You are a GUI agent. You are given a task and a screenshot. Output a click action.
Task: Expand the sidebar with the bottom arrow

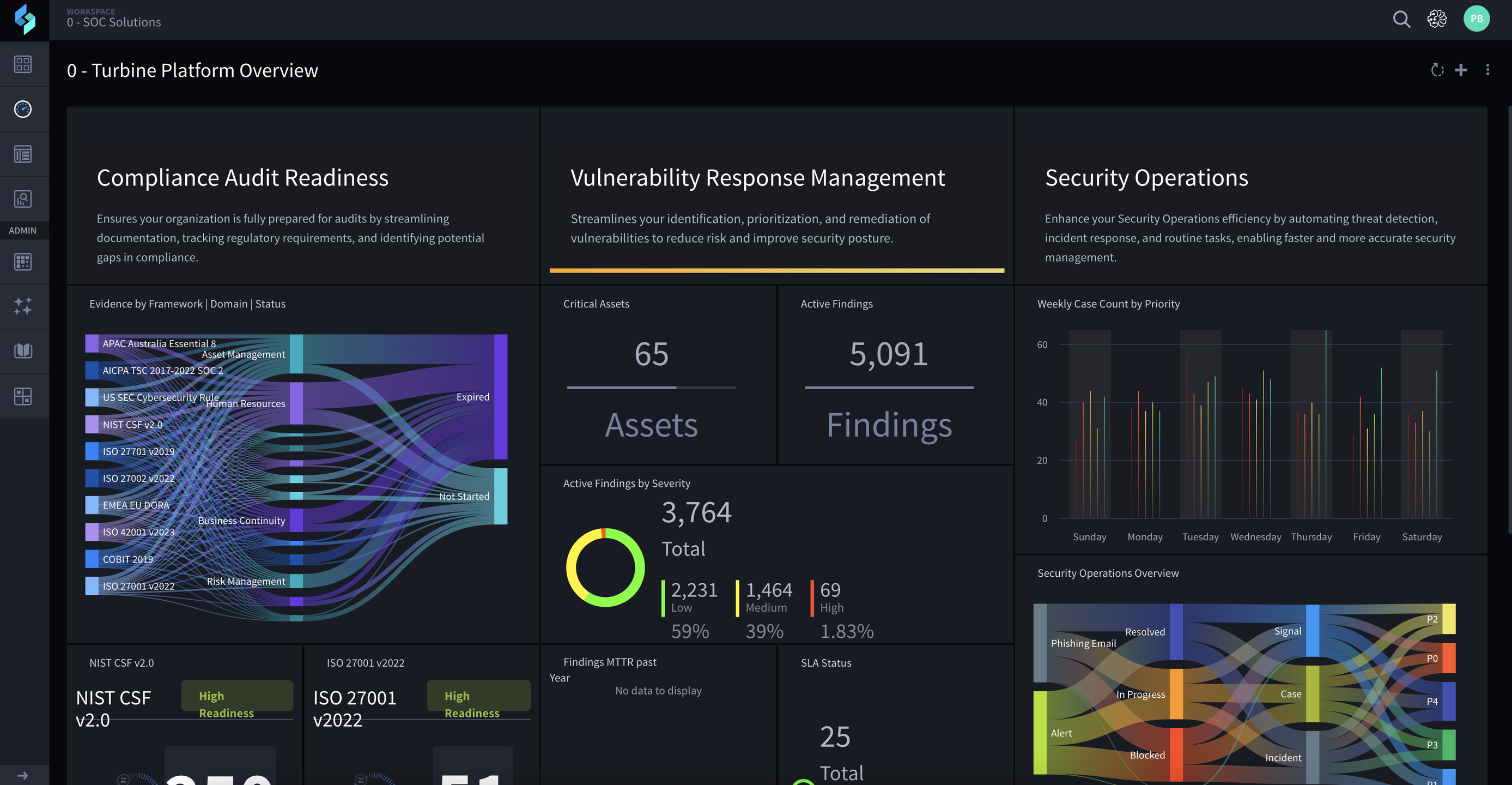click(x=23, y=776)
